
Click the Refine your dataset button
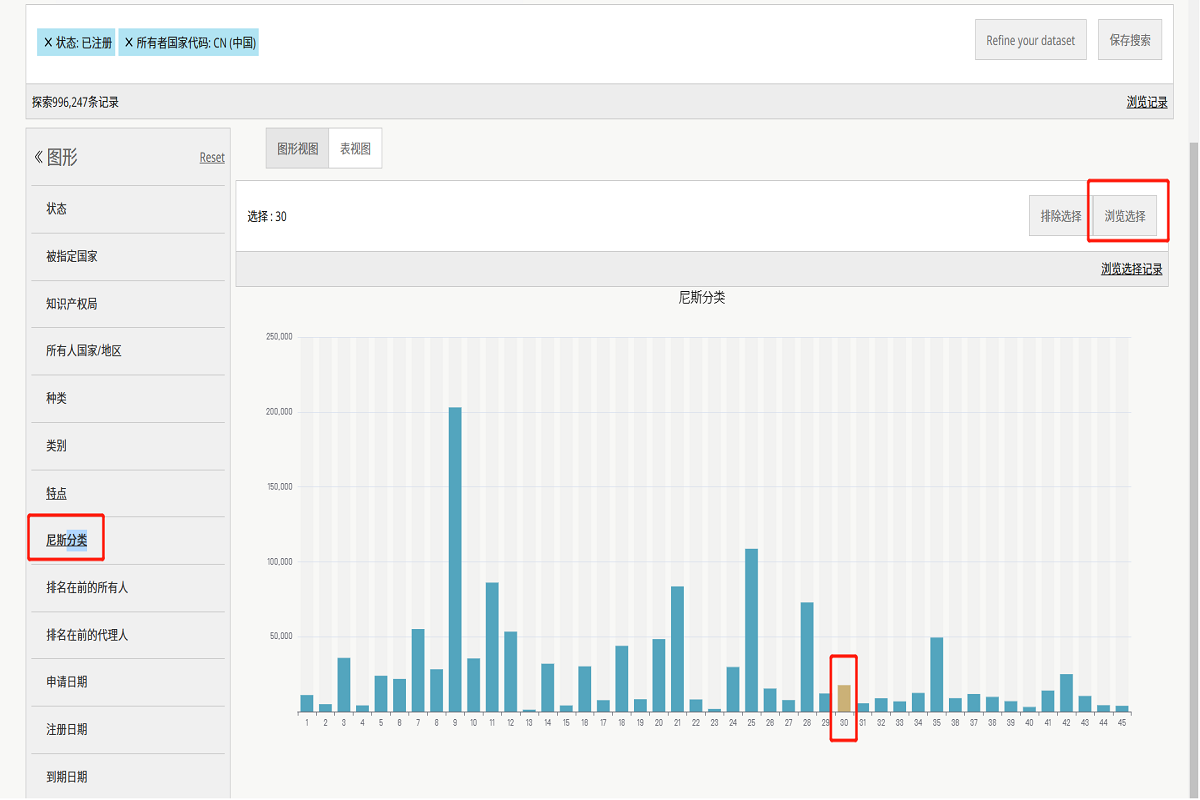[1031, 40]
